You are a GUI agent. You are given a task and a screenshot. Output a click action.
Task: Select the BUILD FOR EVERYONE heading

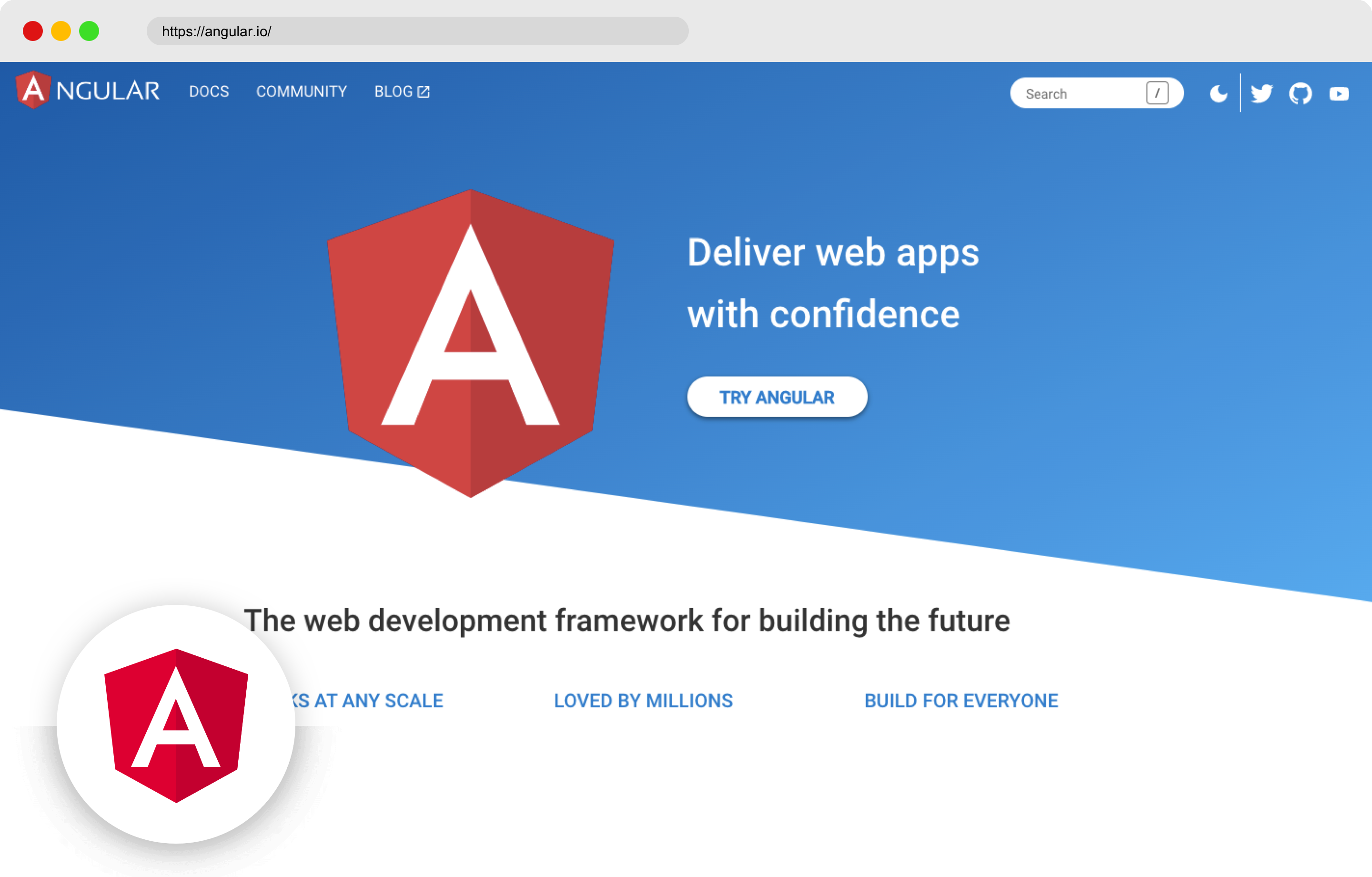pos(961,700)
